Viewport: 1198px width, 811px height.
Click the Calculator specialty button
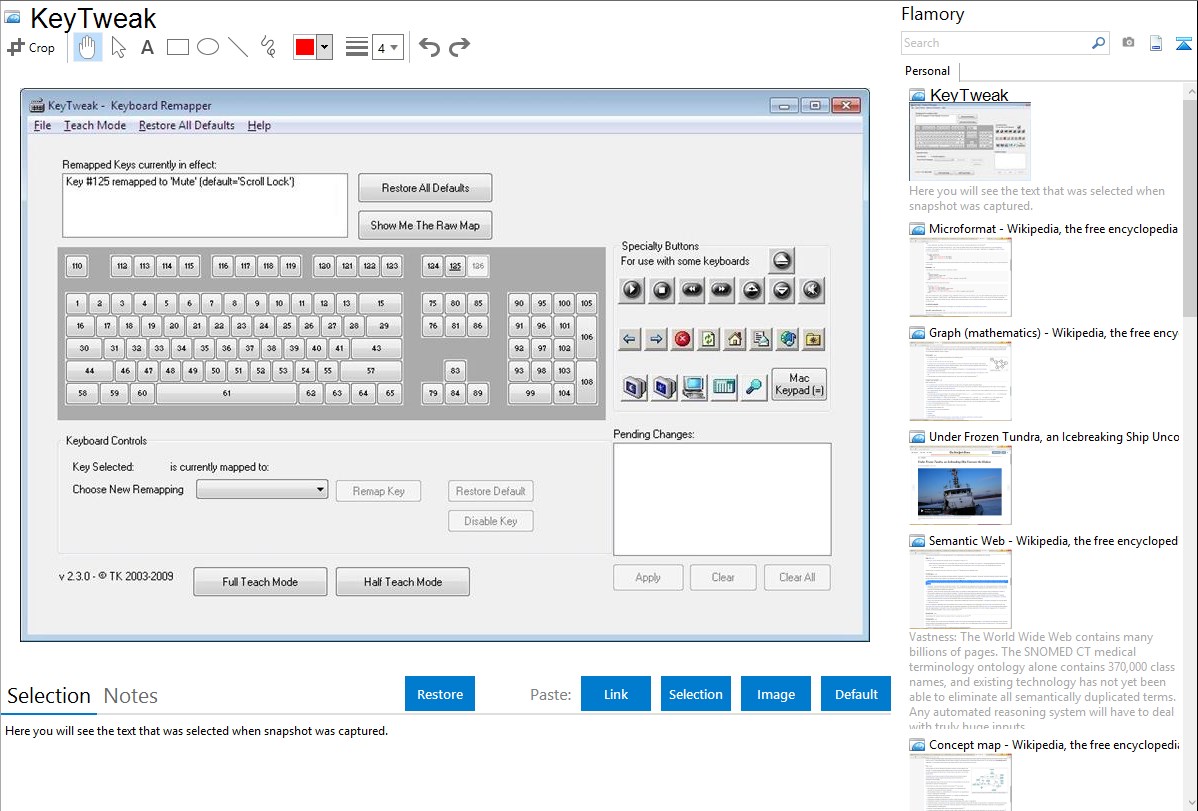[724, 388]
